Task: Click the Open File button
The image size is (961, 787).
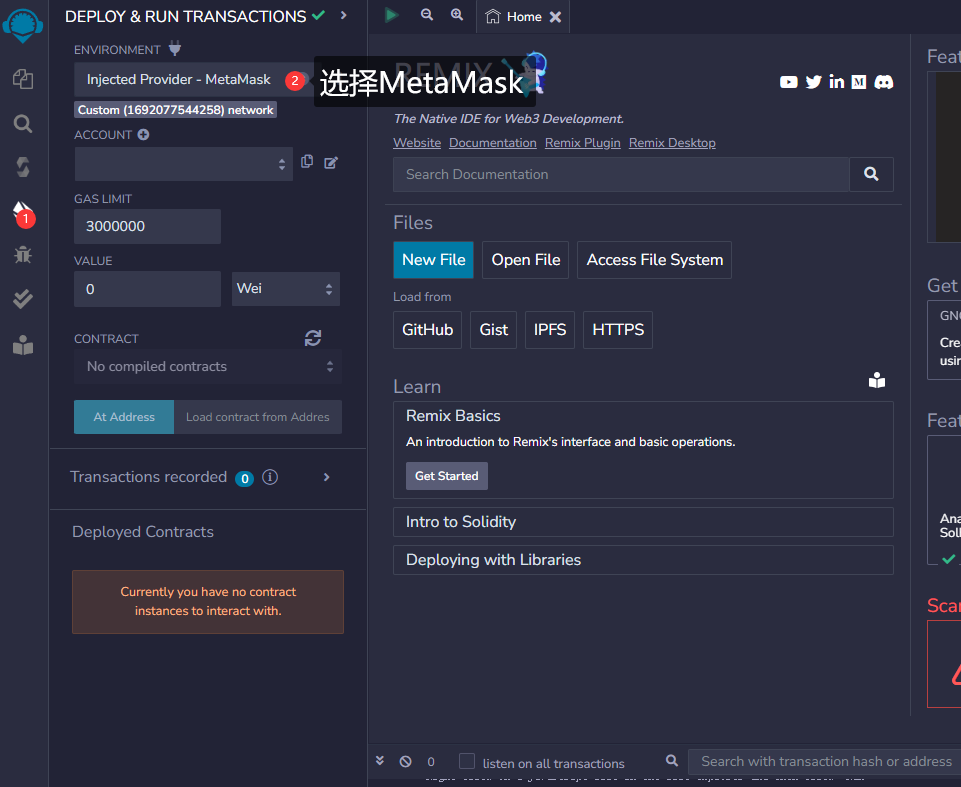Action: [x=525, y=260]
